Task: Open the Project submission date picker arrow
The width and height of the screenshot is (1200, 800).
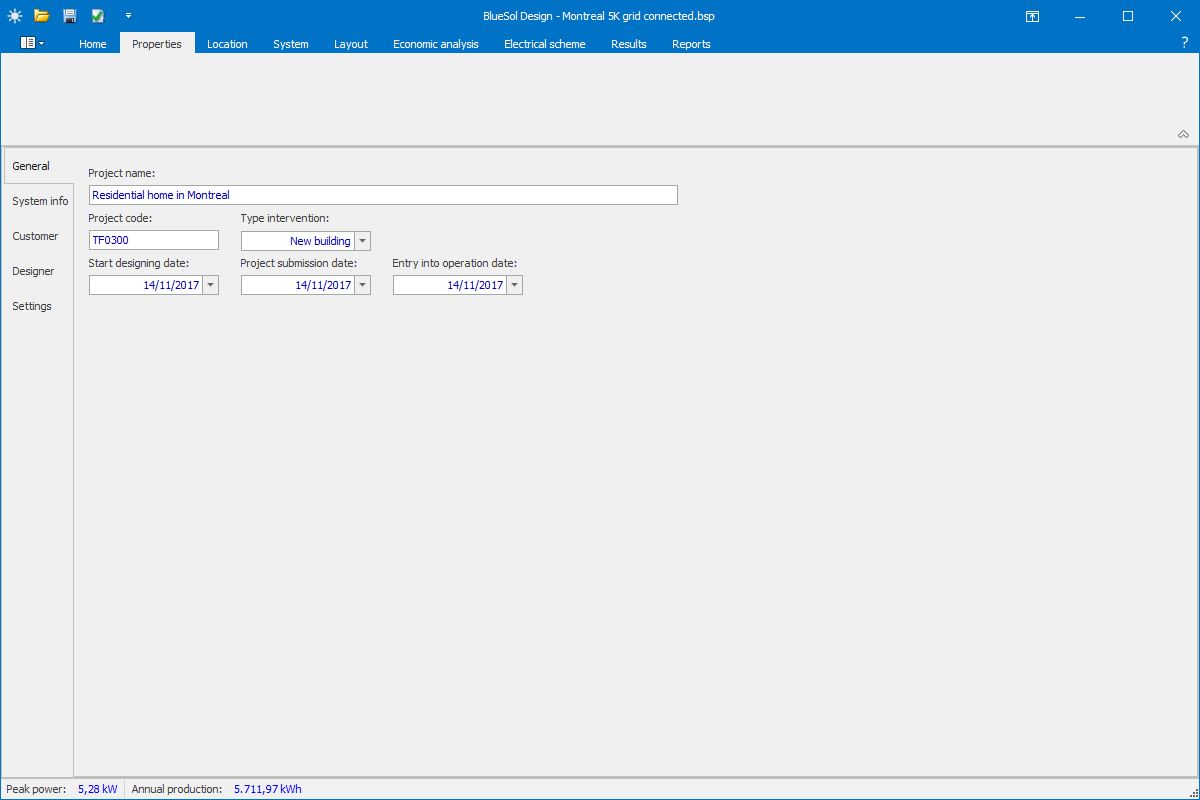Action: (x=362, y=285)
